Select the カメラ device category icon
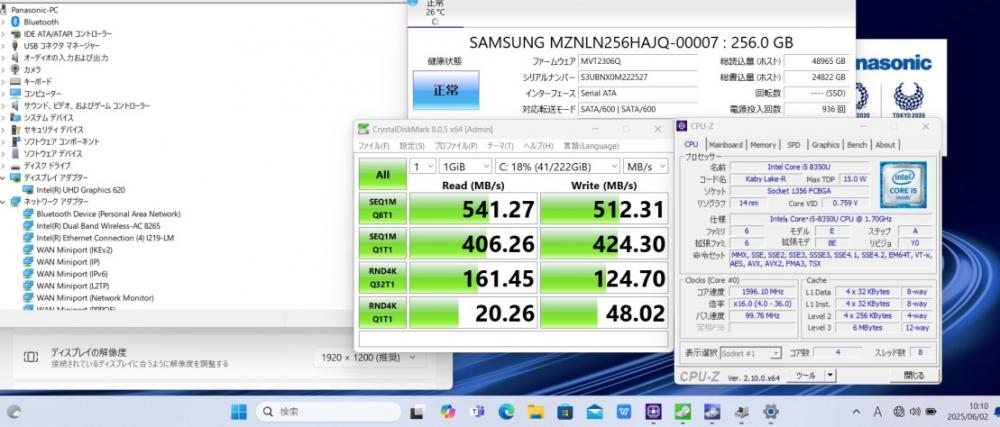The height and width of the screenshot is (427, 1000). [x=16, y=69]
